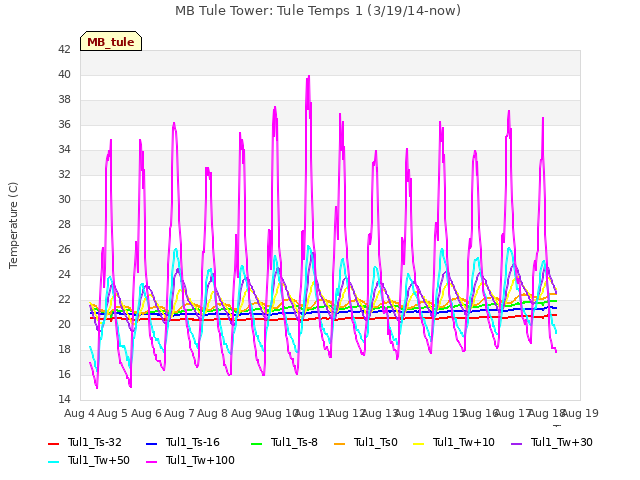Select the Tul1_Tw+10 legend label
Image resolution: width=640 pixels, height=480 pixels.
point(464,442)
